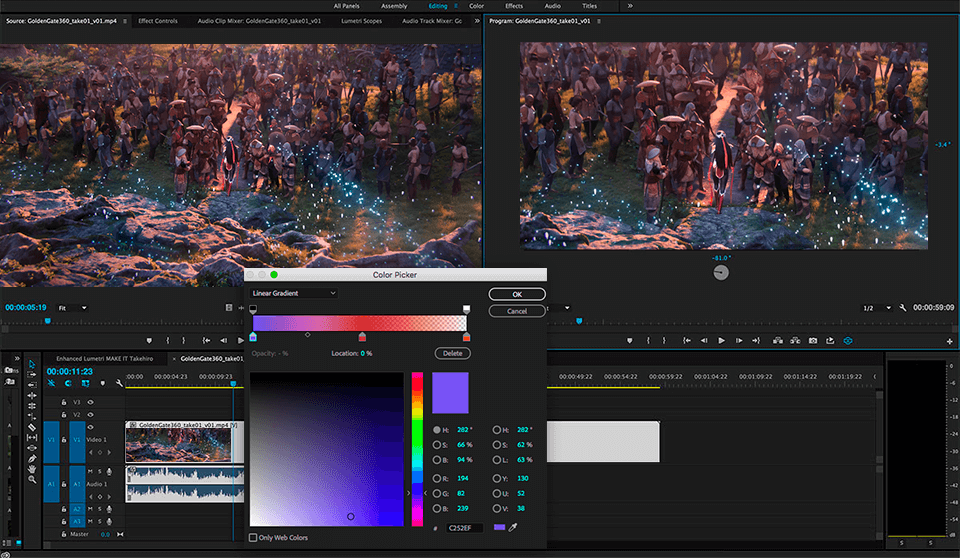The image size is (960, 558).
Task: Click the Master track stereo output icon
Action: click(120, 534)
